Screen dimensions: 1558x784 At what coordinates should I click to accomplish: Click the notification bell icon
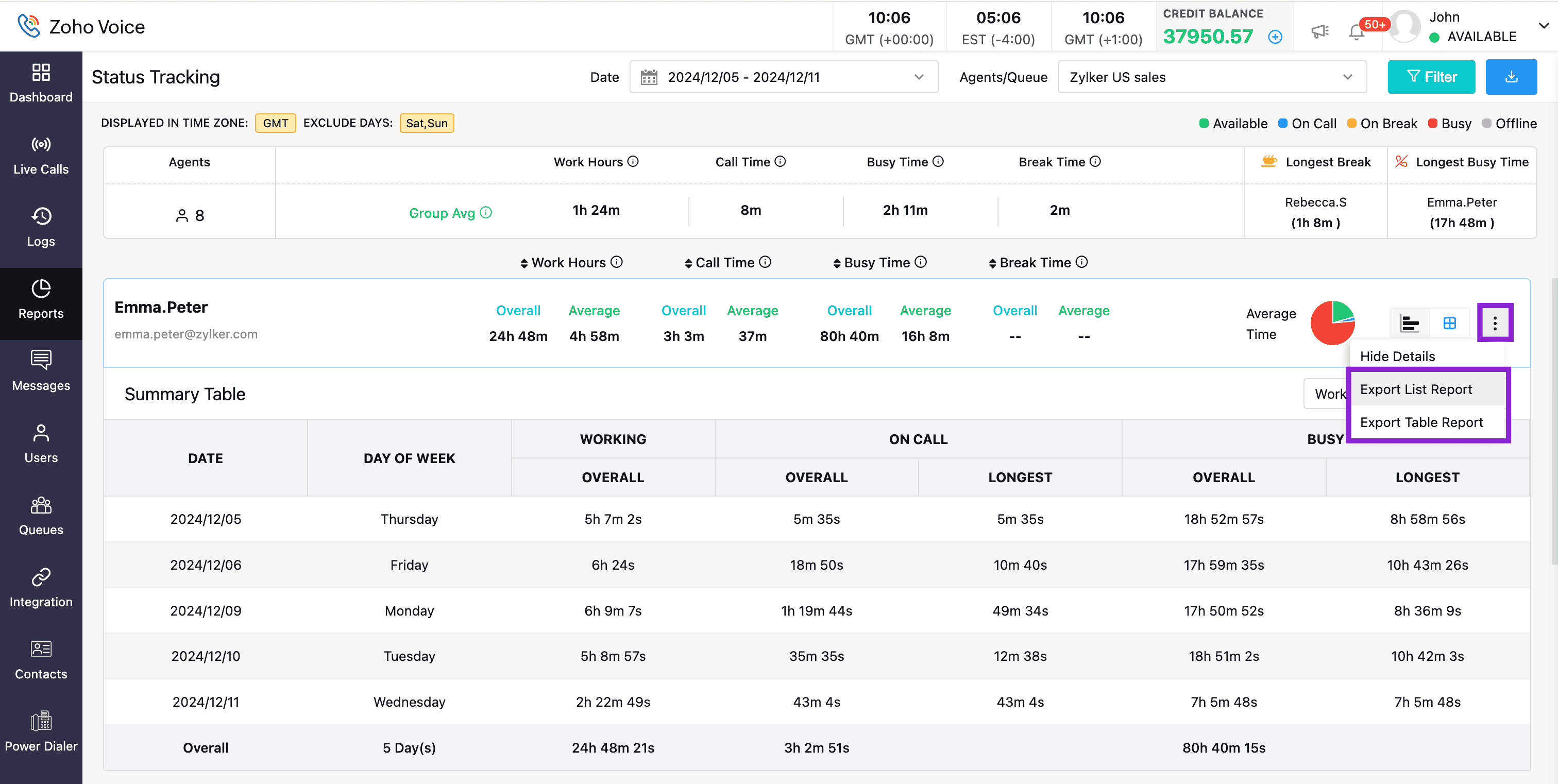(1356, 31)
